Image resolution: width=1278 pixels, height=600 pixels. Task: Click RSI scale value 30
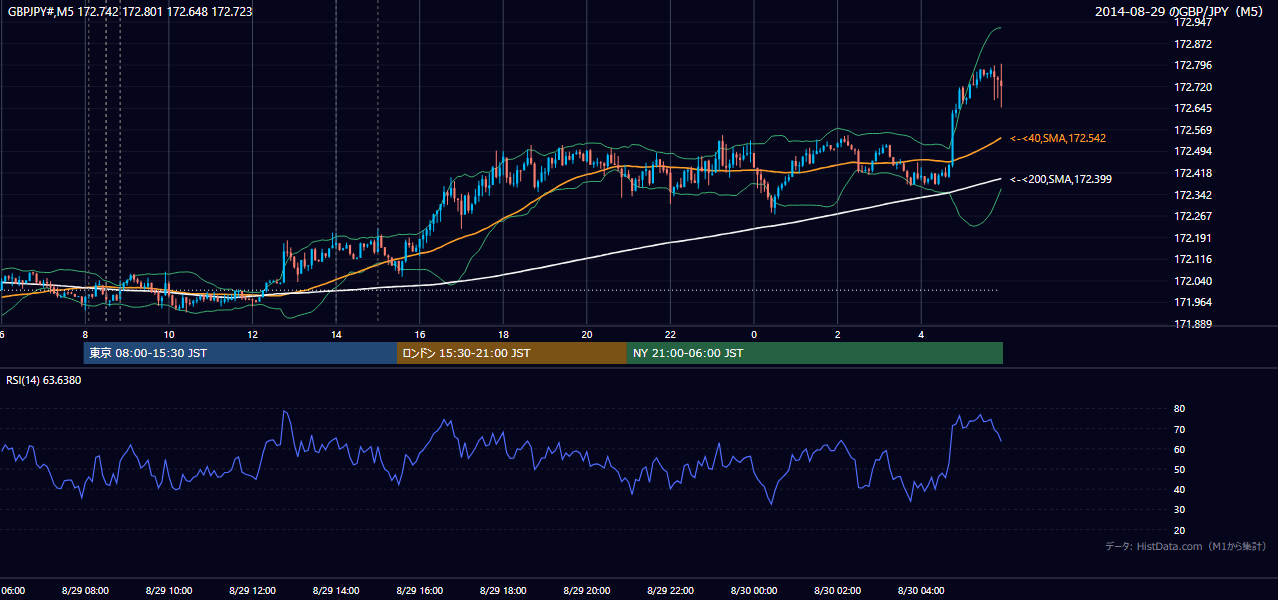(1180, 510)
